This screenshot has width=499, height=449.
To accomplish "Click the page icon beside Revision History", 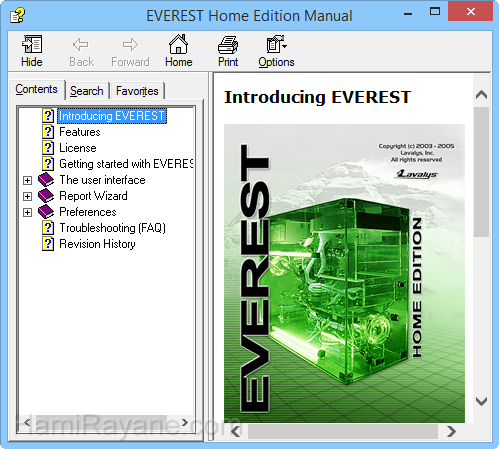I will 48,244.
